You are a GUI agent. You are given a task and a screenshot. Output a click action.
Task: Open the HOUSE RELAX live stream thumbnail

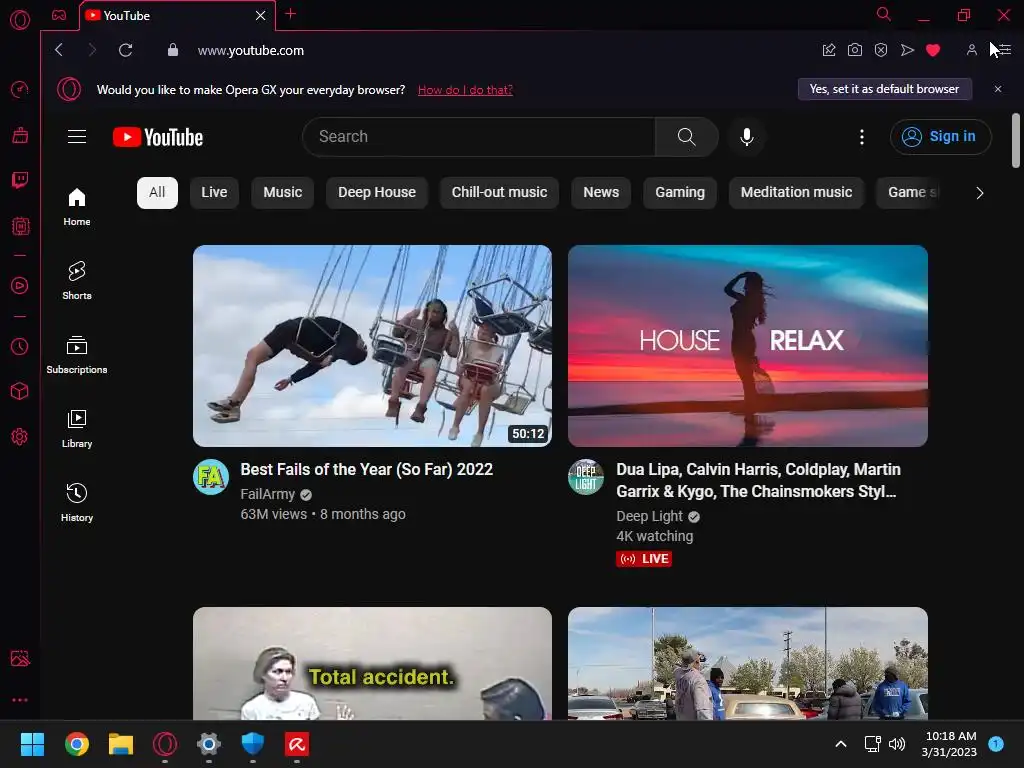tap(748, 345)
